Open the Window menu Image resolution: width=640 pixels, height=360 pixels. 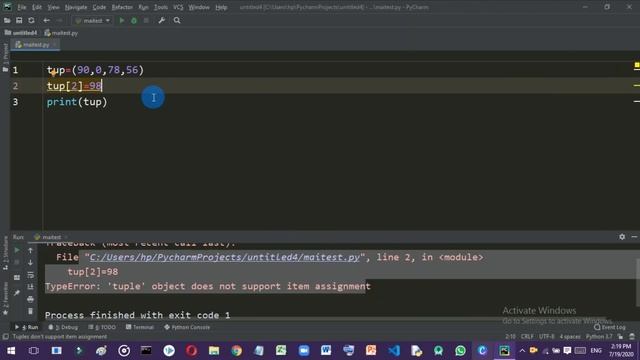pos(199,7)
